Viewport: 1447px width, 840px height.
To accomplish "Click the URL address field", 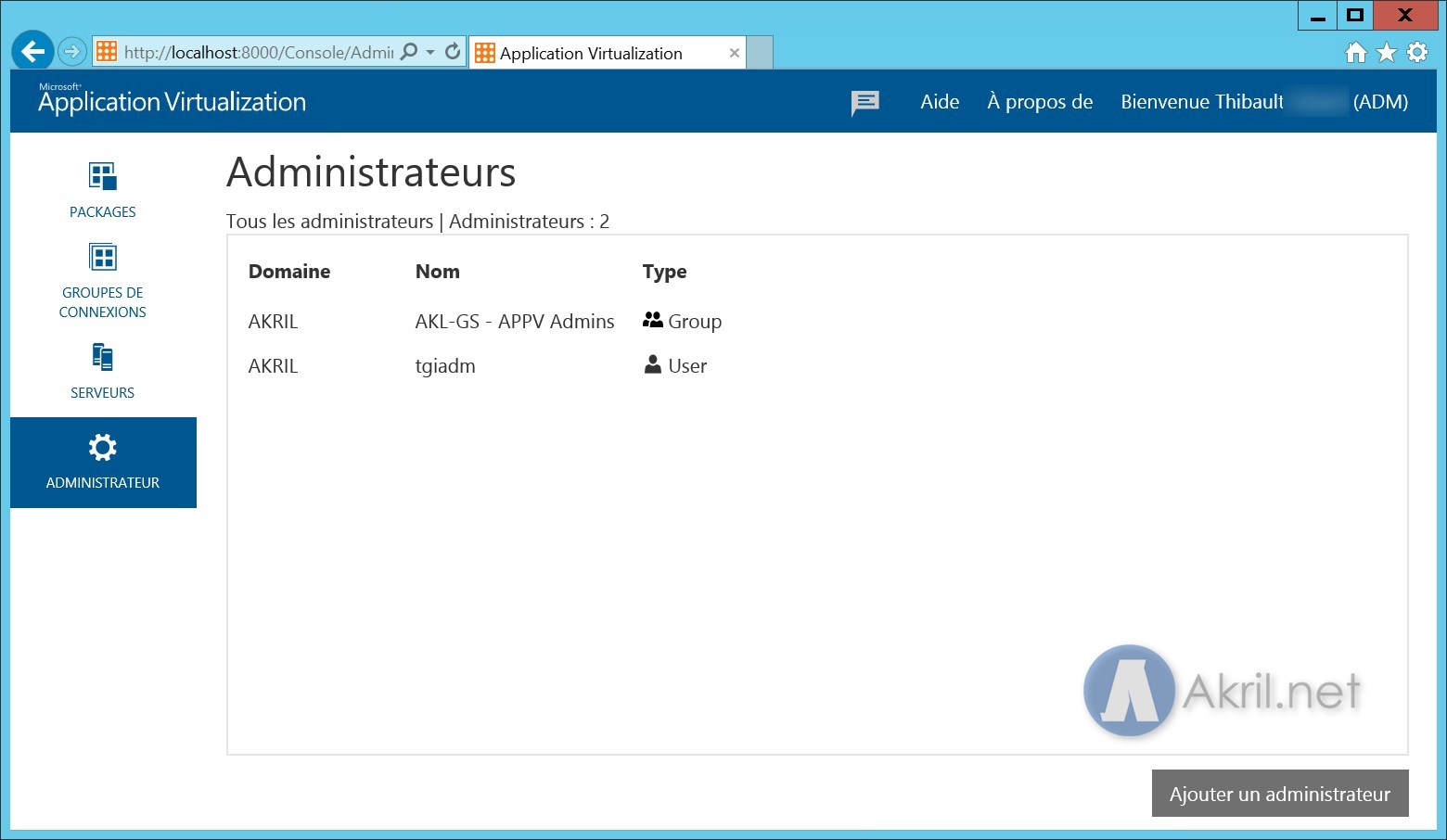I will (x=258, y=53).
